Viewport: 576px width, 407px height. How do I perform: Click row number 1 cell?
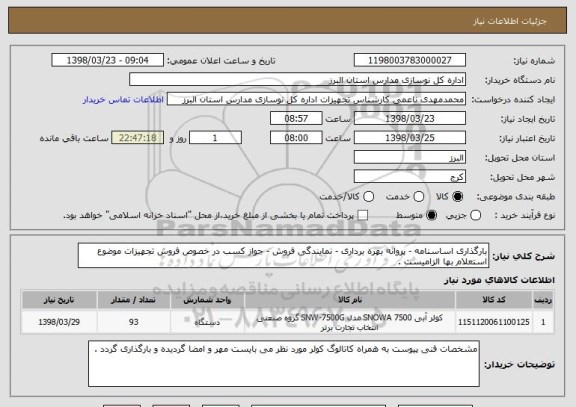[543, 322]
